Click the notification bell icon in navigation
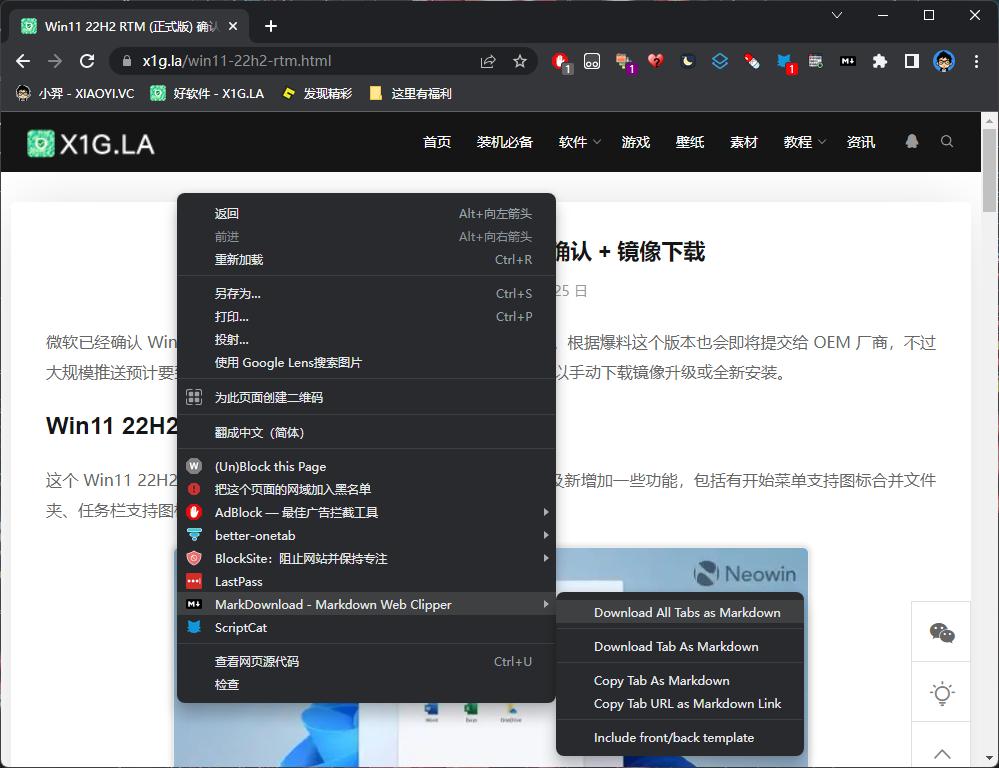Screen dimensions: 999x768 (911, 142)
